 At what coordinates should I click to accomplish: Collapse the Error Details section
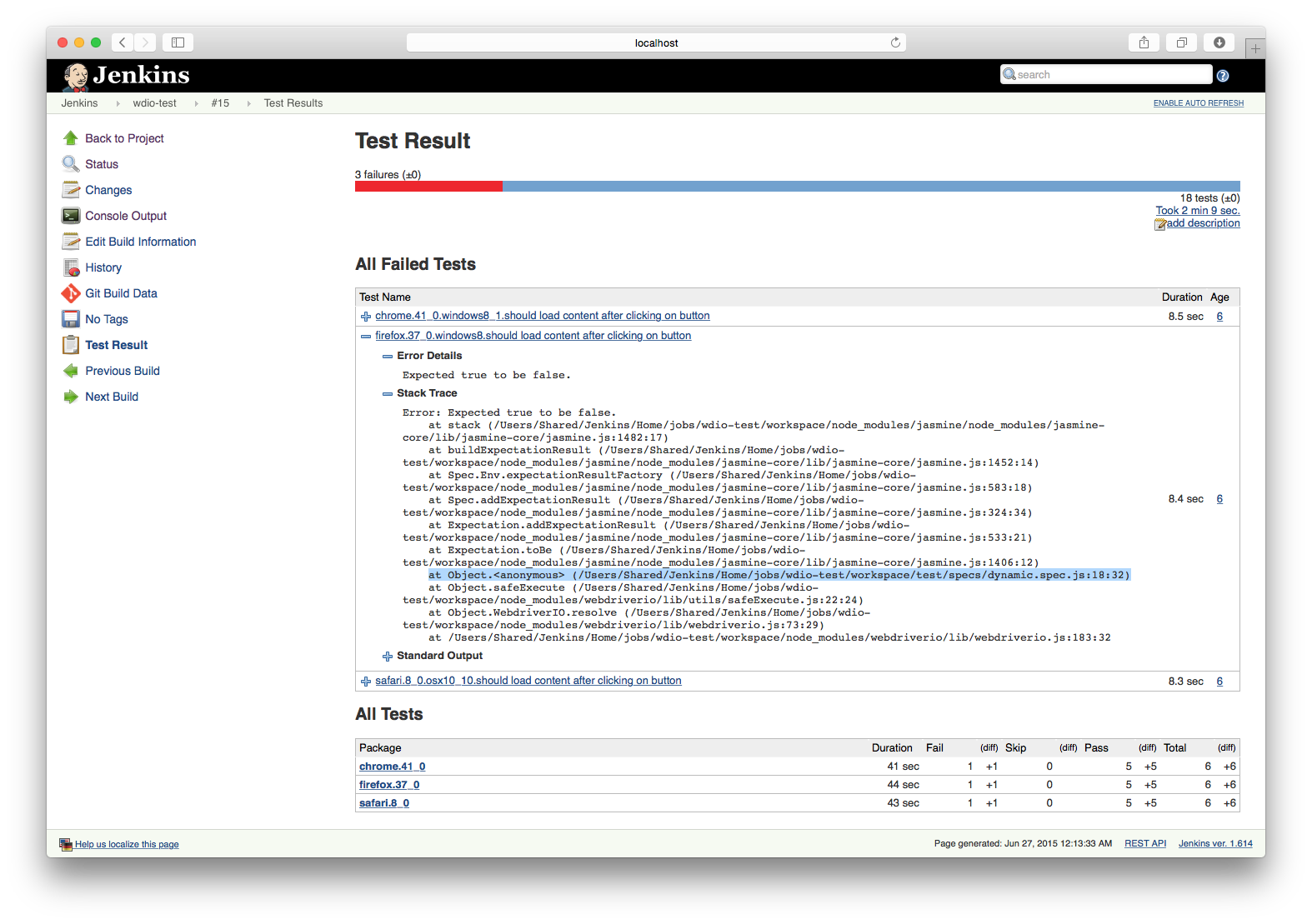click(387, 357)
